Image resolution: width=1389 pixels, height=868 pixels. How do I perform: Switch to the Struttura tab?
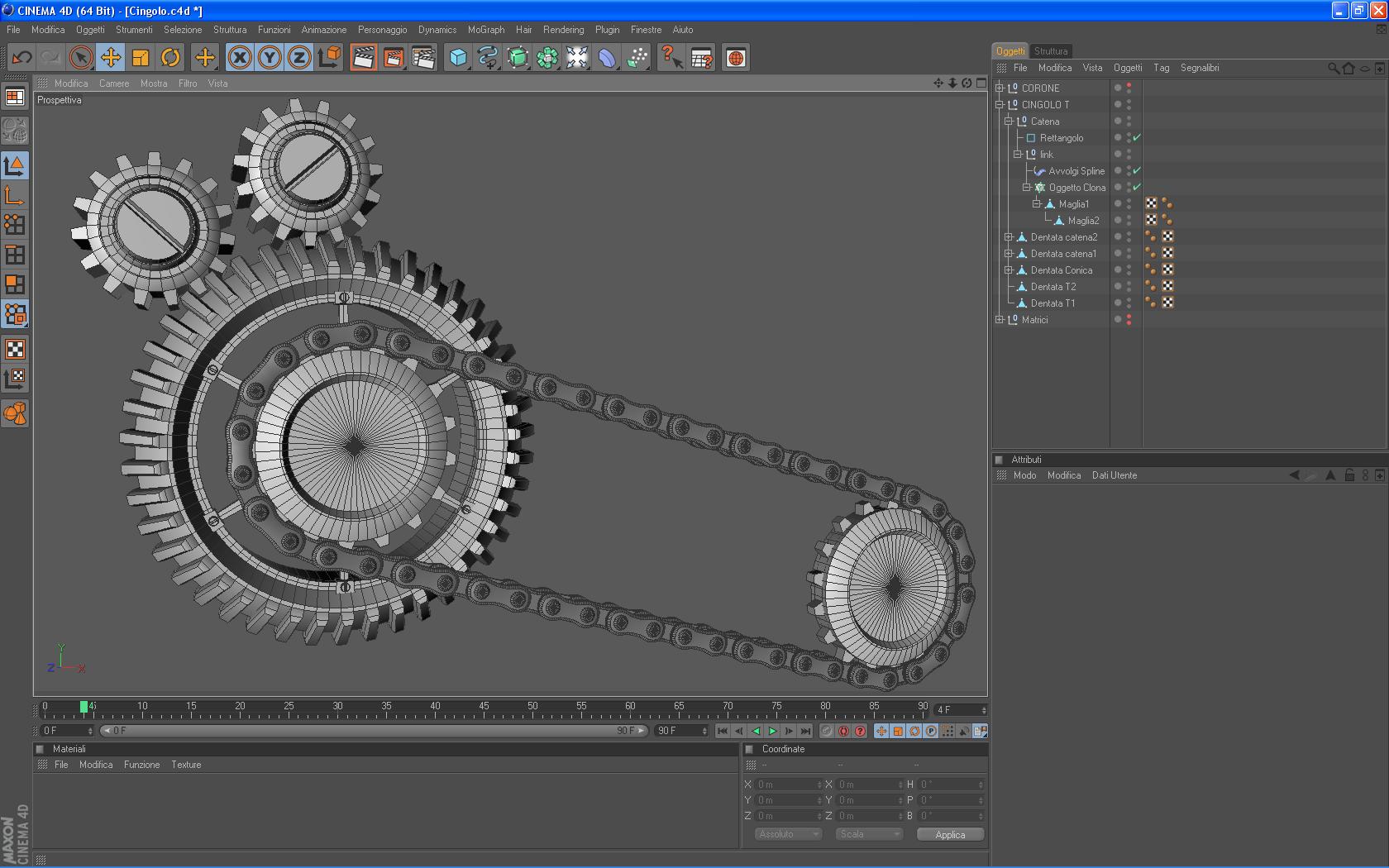coord(1050,51)
